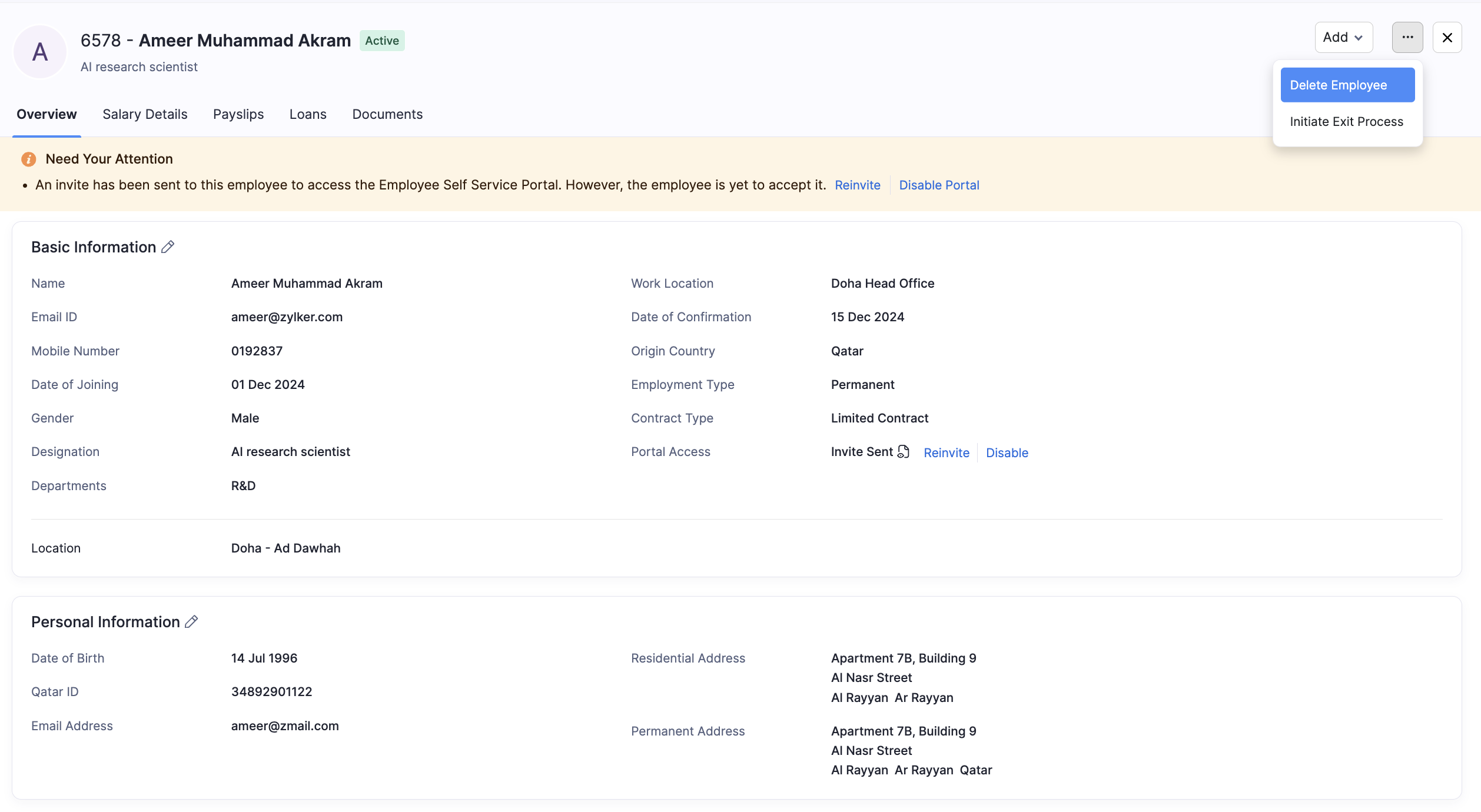Open the Add dropdown menu

point(1343,38)
